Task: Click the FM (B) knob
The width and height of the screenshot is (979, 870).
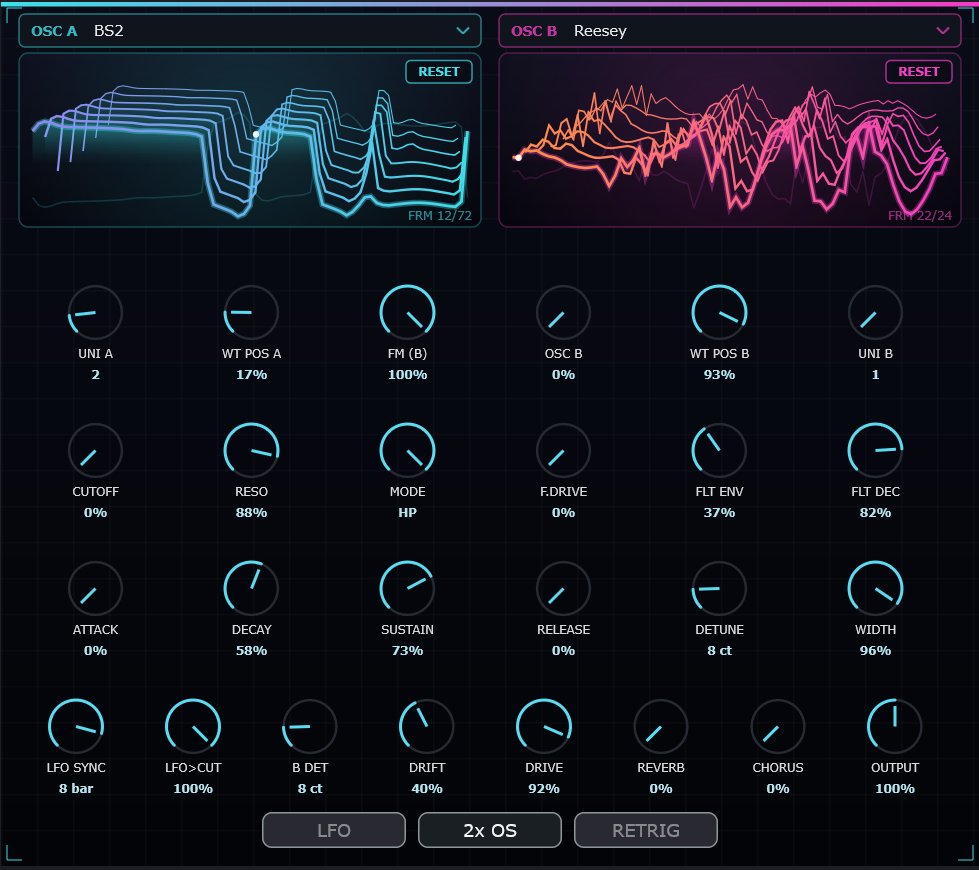Action: click(x=408, y=313)
